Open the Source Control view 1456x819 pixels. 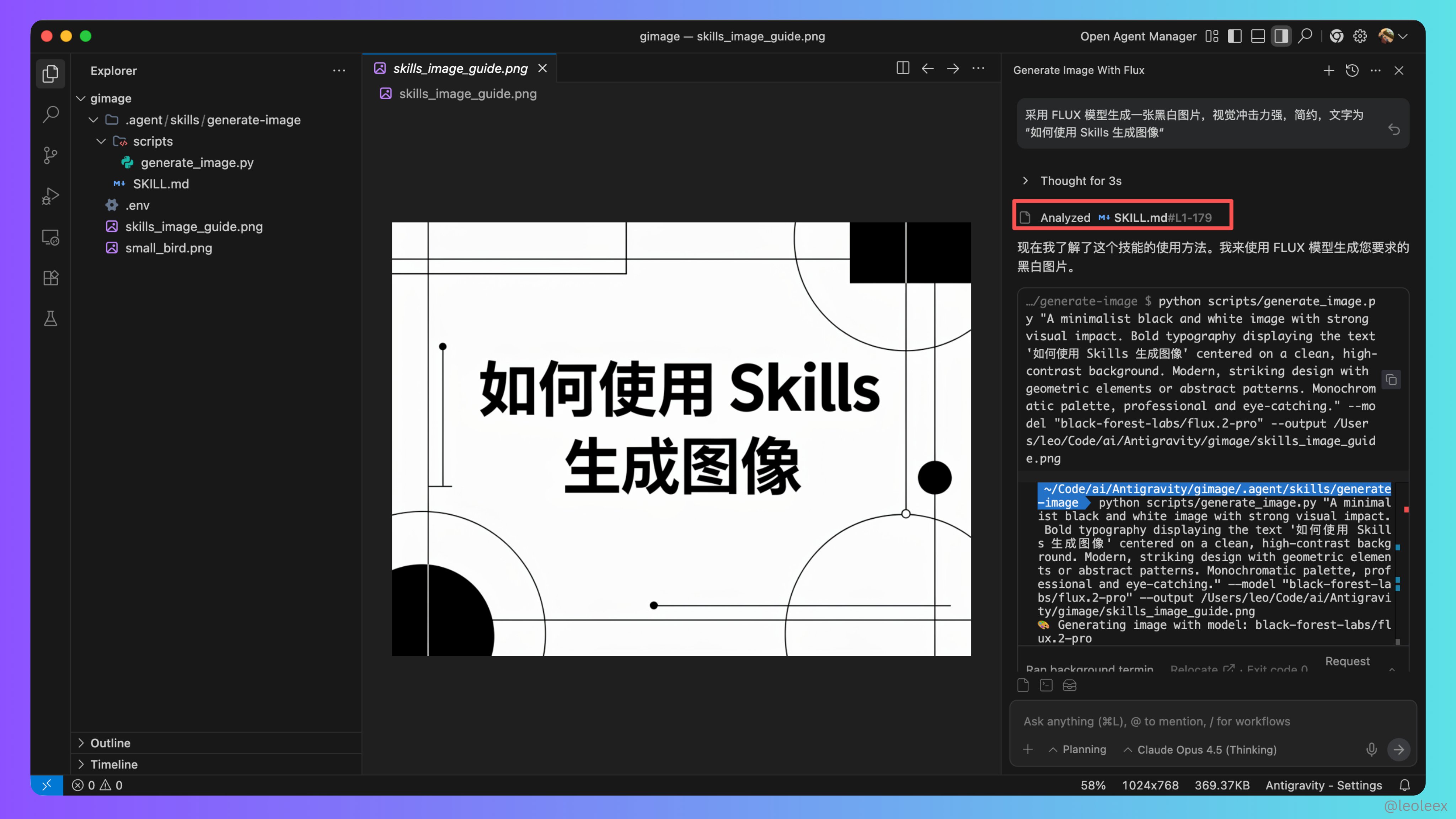tap(50, 155)
